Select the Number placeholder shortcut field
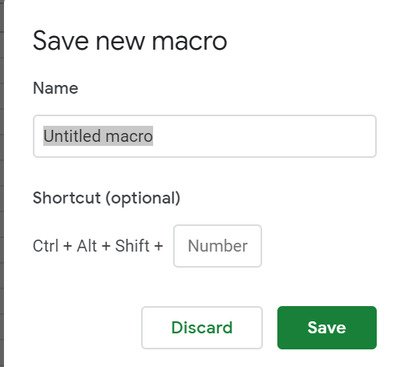The width and height of the screenshot is (400, 367). (217, 246)
